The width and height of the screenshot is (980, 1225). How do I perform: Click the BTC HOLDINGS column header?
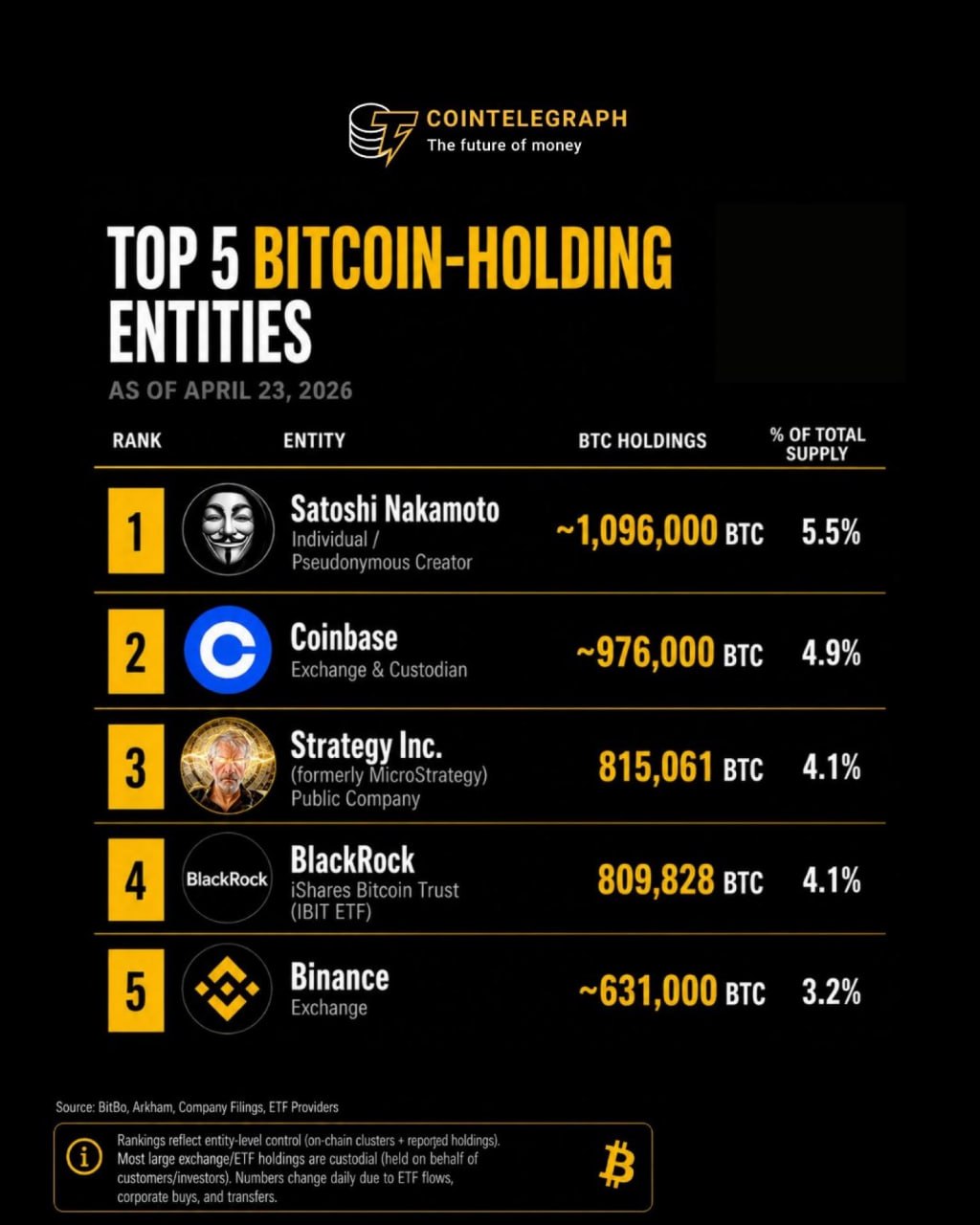[642, 441]
